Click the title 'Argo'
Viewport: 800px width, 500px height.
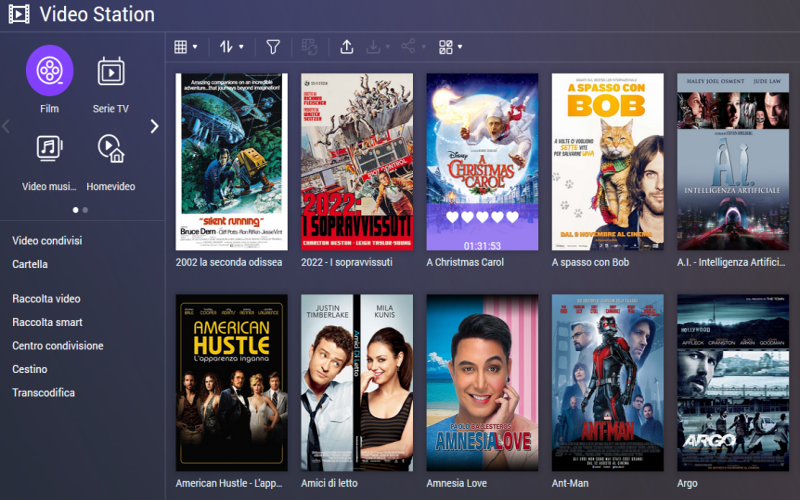687,483
